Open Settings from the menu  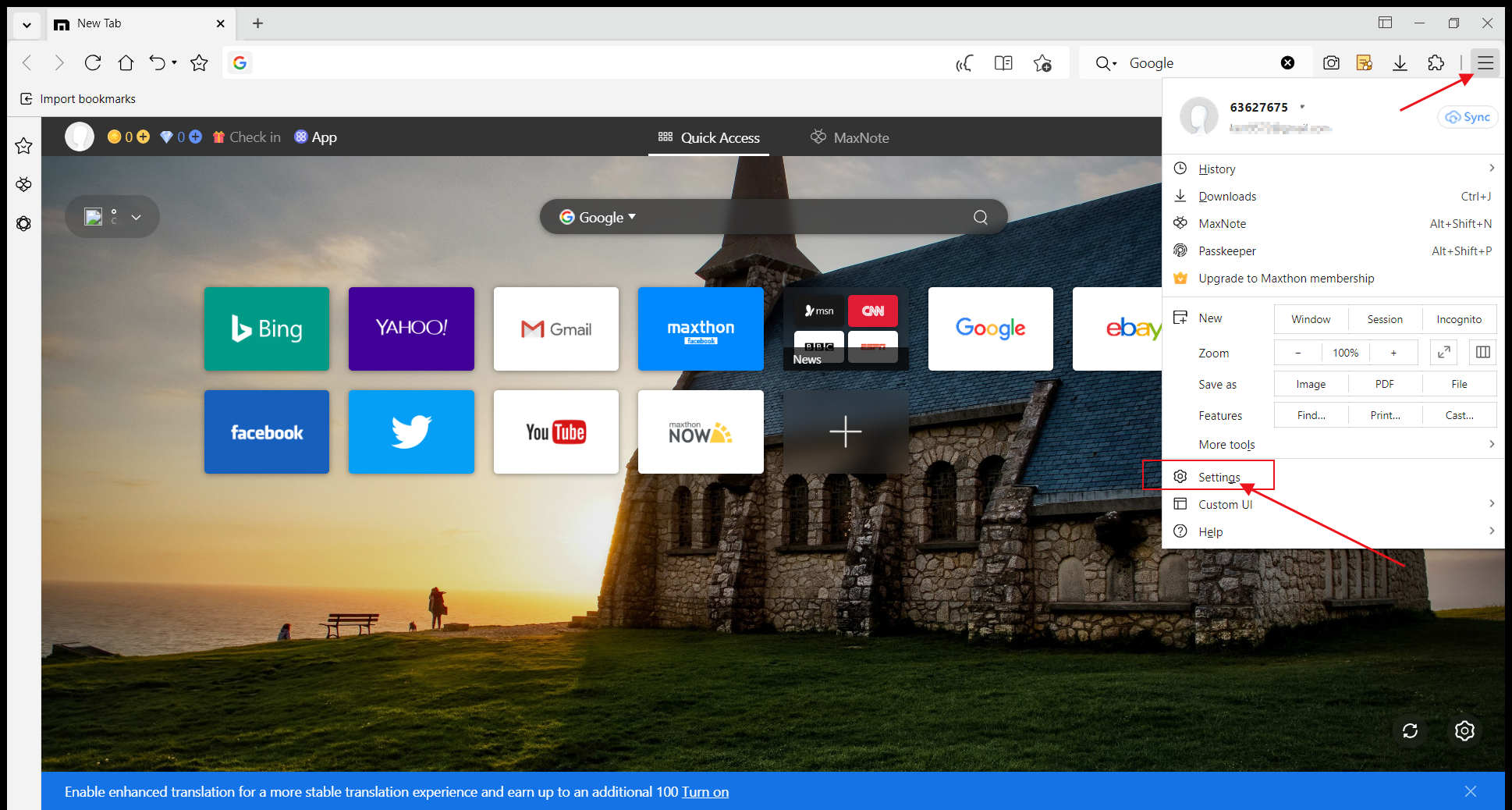pyautogui.click(x=1219, y=477)
